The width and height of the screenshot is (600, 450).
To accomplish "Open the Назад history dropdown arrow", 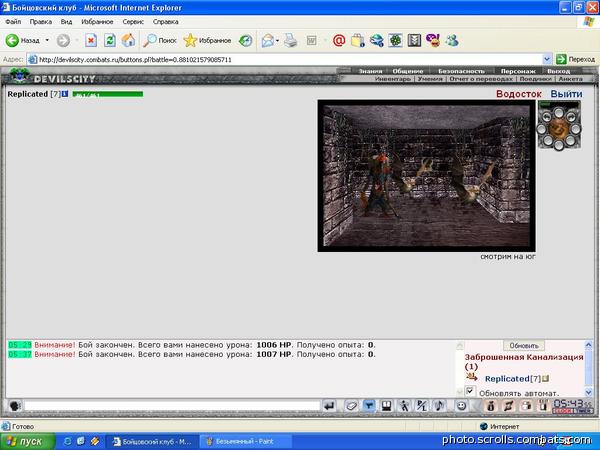I will (x=47, y=40).
